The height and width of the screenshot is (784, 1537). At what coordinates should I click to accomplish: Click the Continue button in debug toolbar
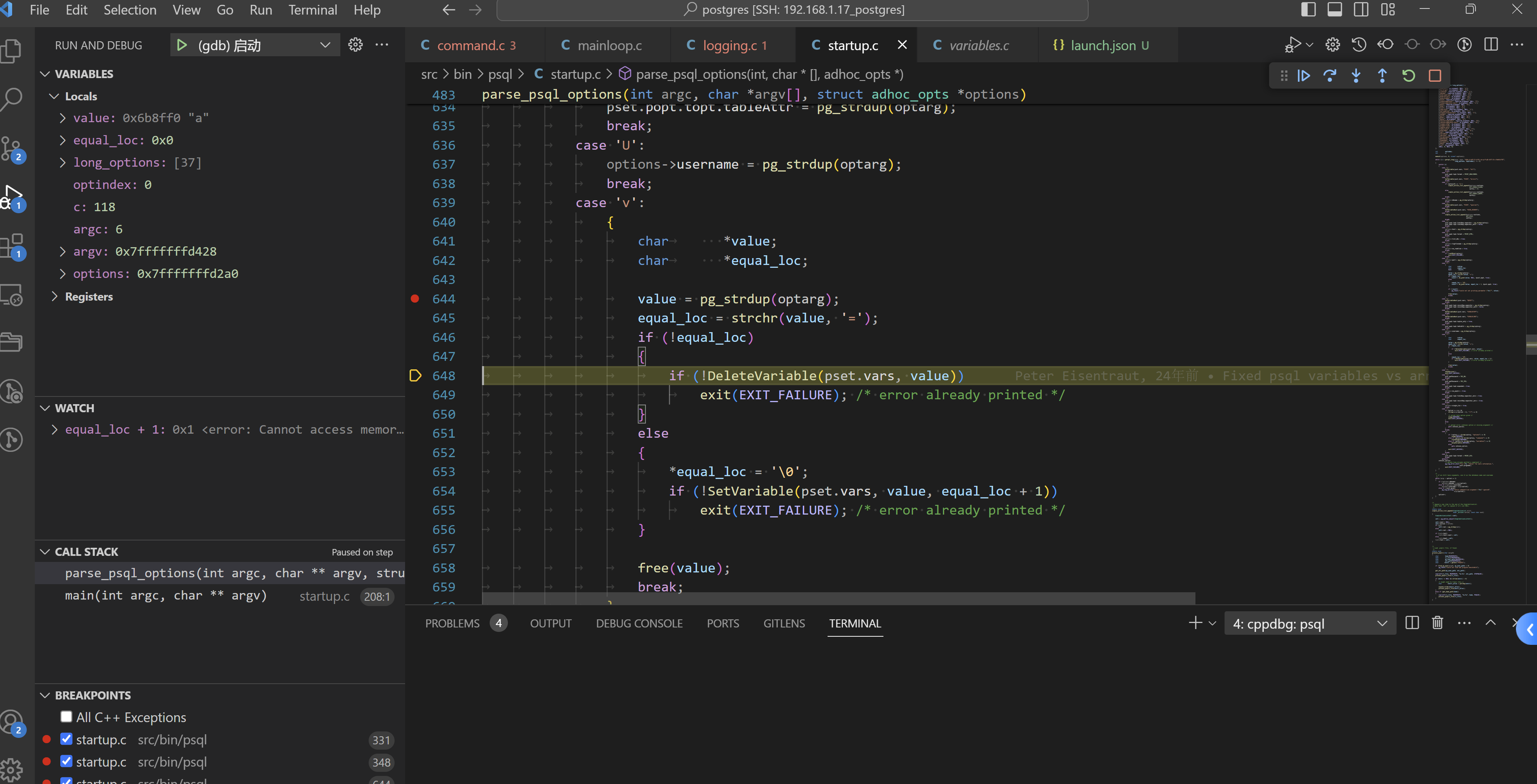(x=1304, y=76)
